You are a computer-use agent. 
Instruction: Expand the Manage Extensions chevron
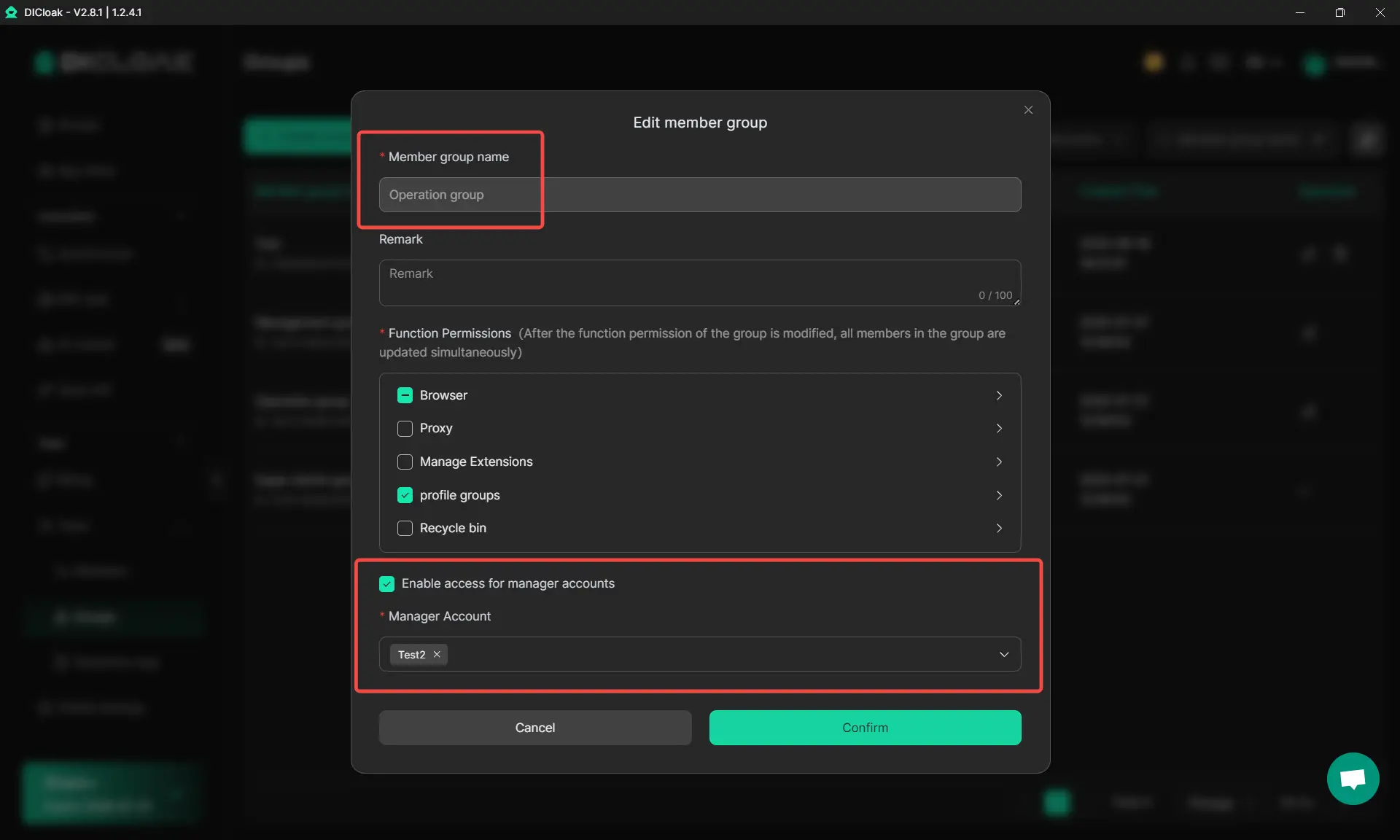pos(999,462)
